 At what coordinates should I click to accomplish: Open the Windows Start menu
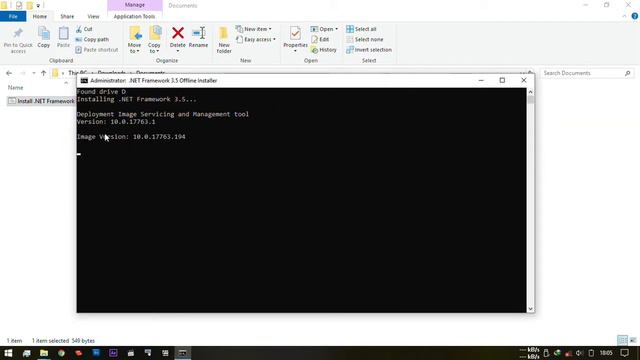[x=8, y=353]
